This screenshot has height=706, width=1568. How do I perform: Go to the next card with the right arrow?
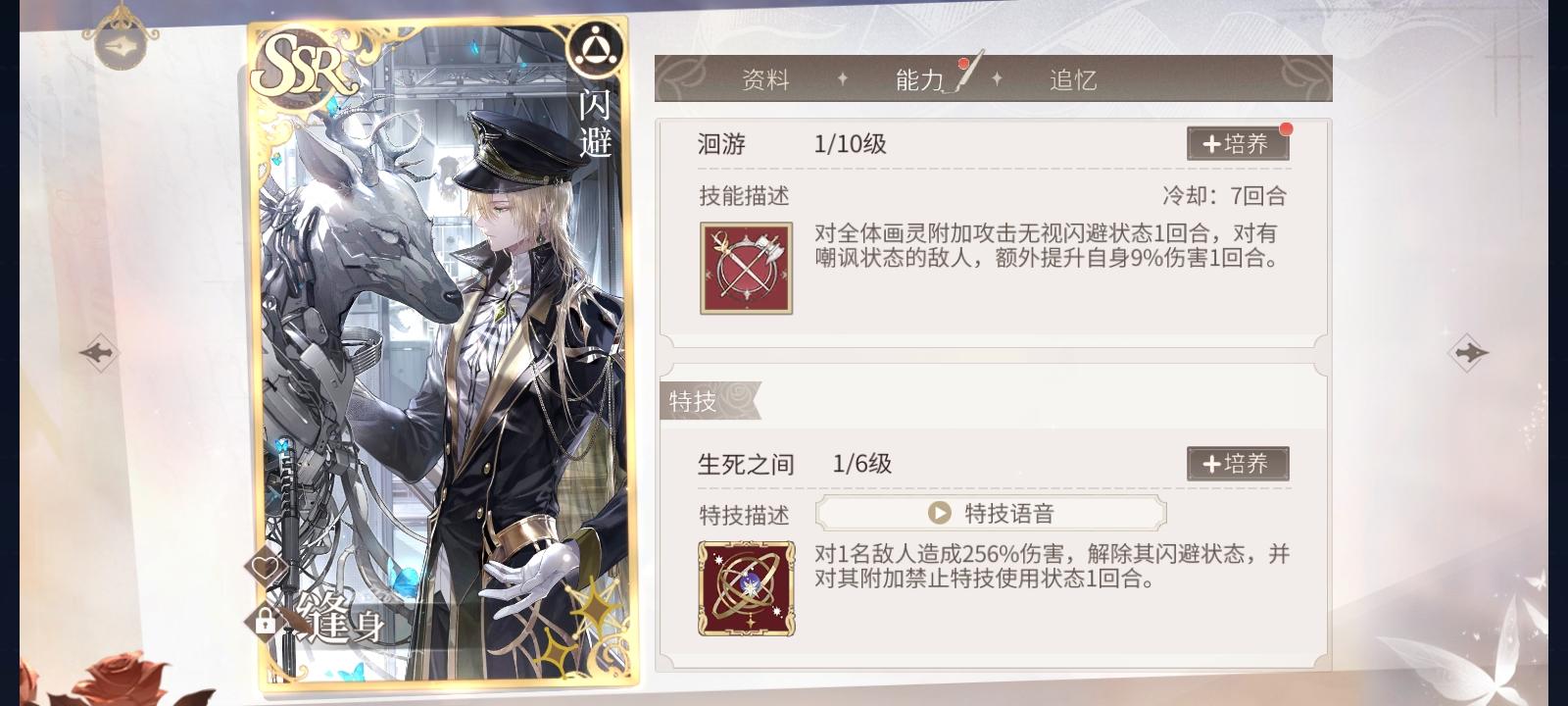[1468, 352]
